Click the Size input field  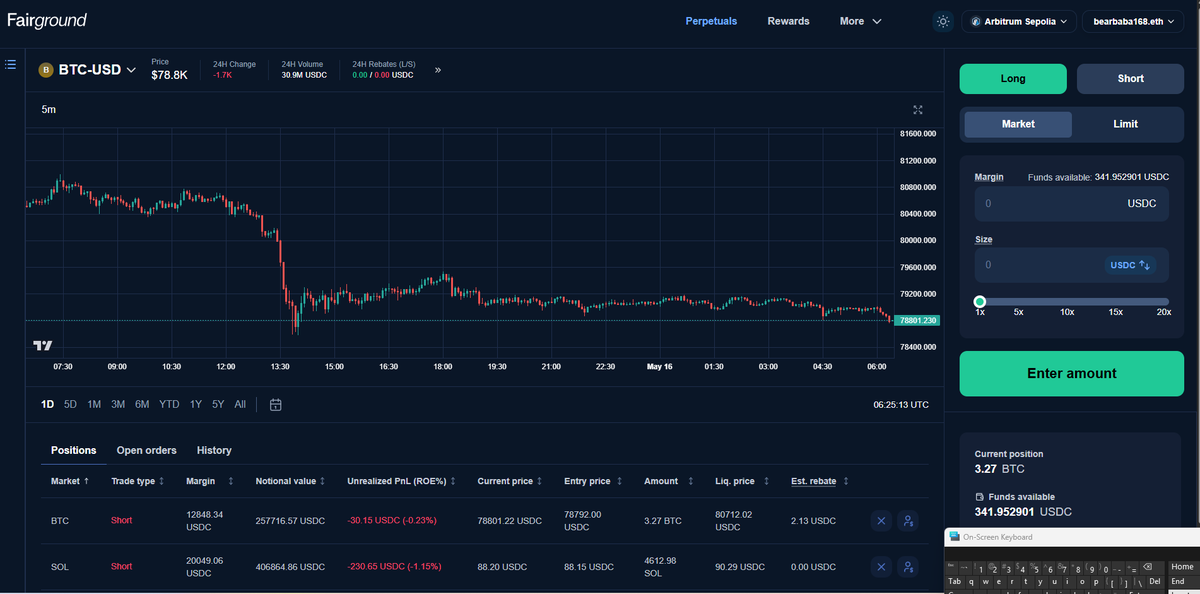1071,264
